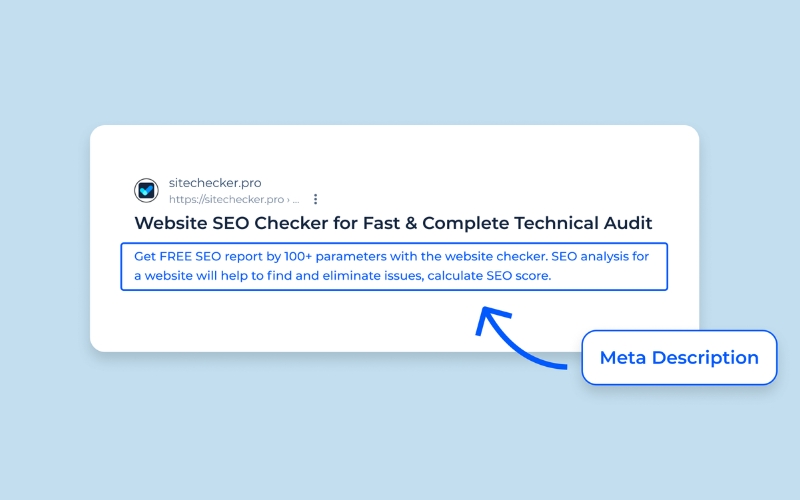Click the sitechecker.pro site name
Screen dimensions: 800x500
(215, 182)
